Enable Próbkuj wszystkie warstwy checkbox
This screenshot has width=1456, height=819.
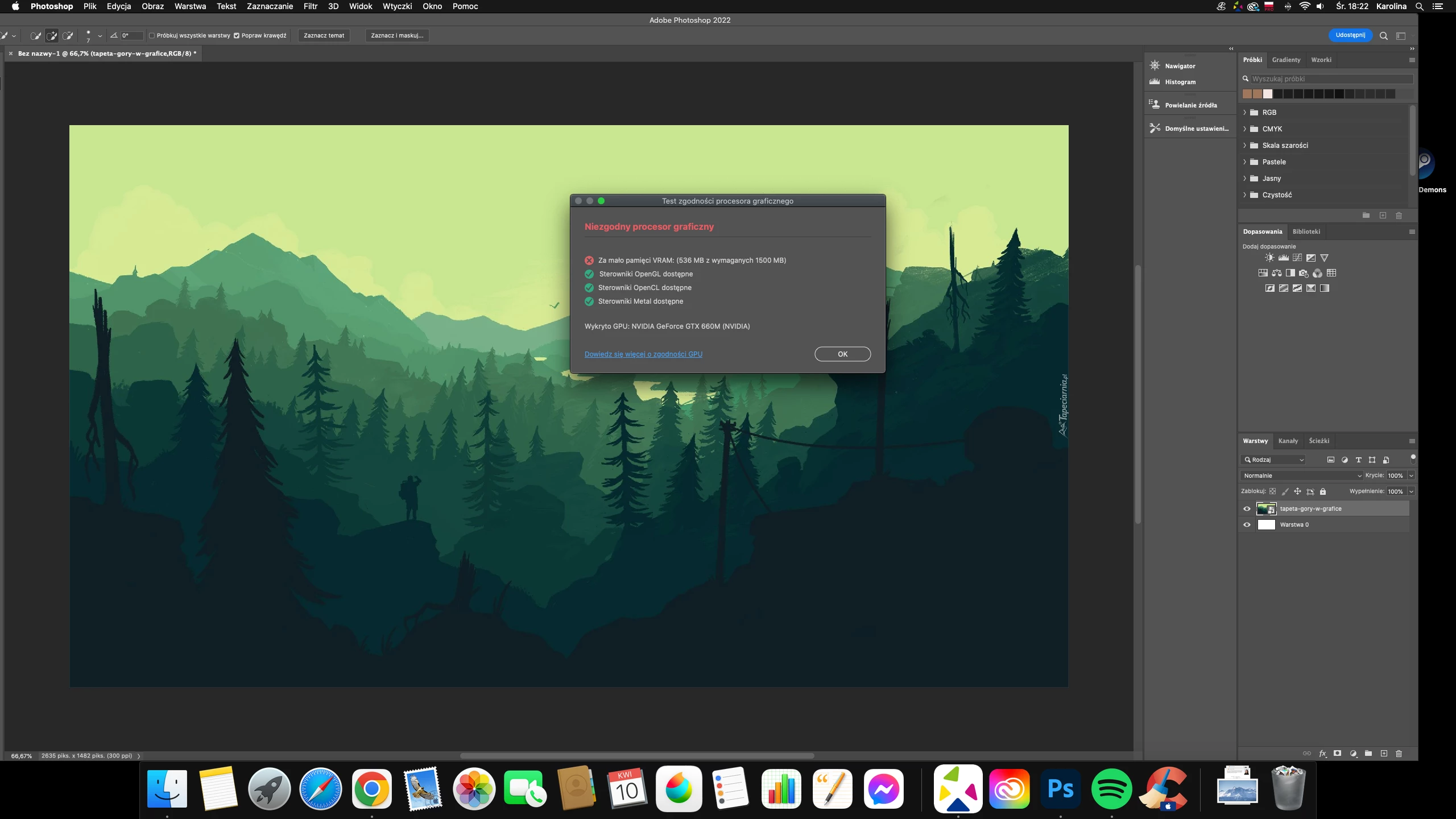[152, 35]
